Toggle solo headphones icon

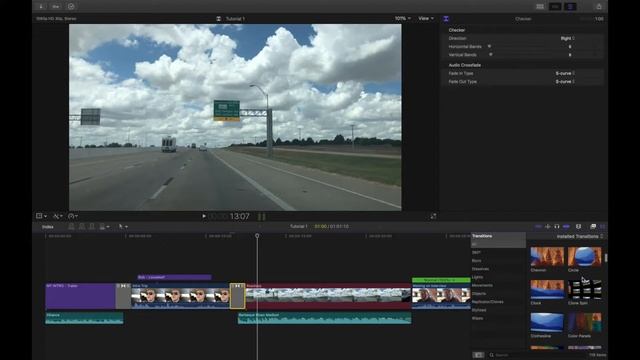click(x=556, y=227)
